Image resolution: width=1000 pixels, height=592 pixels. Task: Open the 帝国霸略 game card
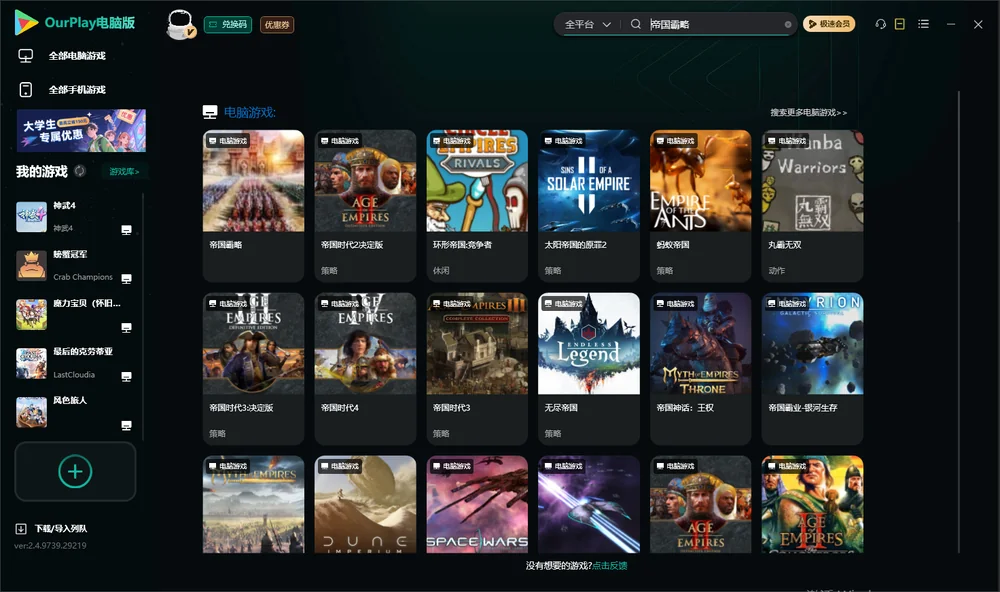(x=253, y=205)
